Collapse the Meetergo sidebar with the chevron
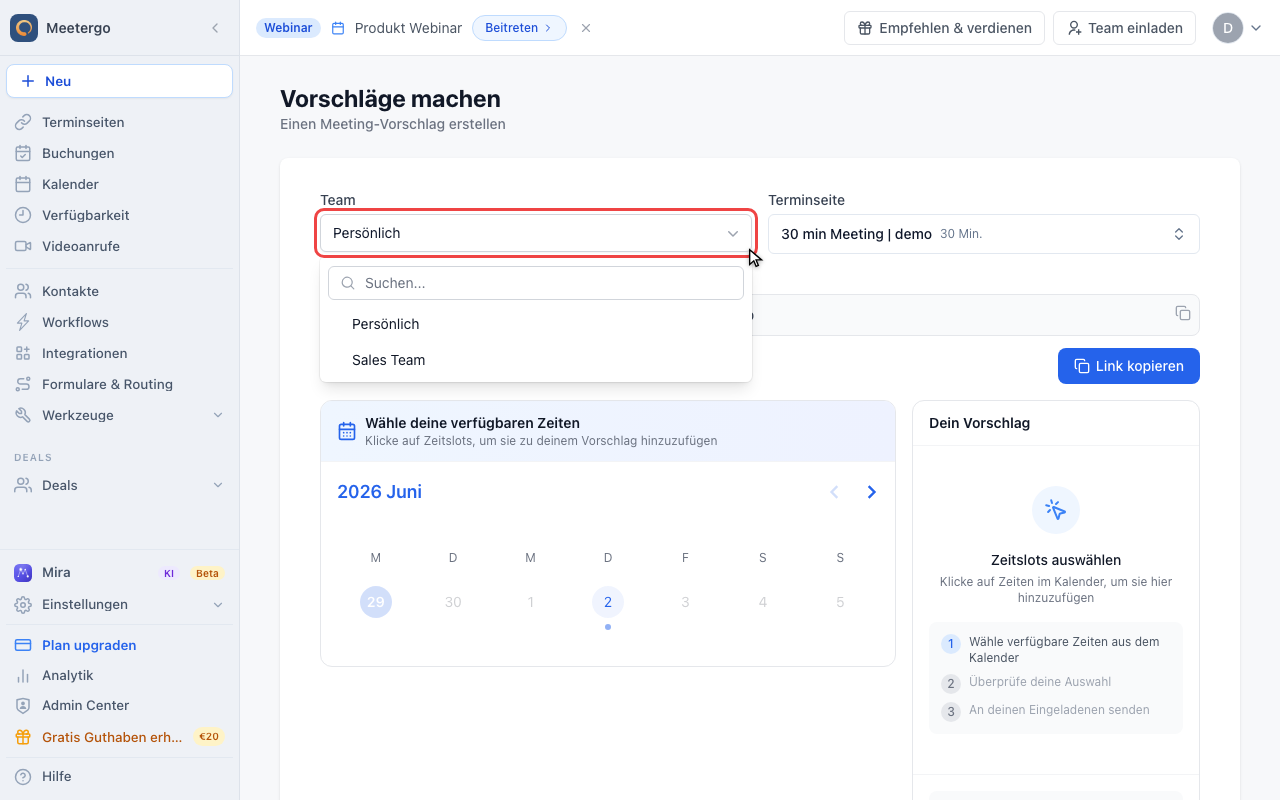 215,28
